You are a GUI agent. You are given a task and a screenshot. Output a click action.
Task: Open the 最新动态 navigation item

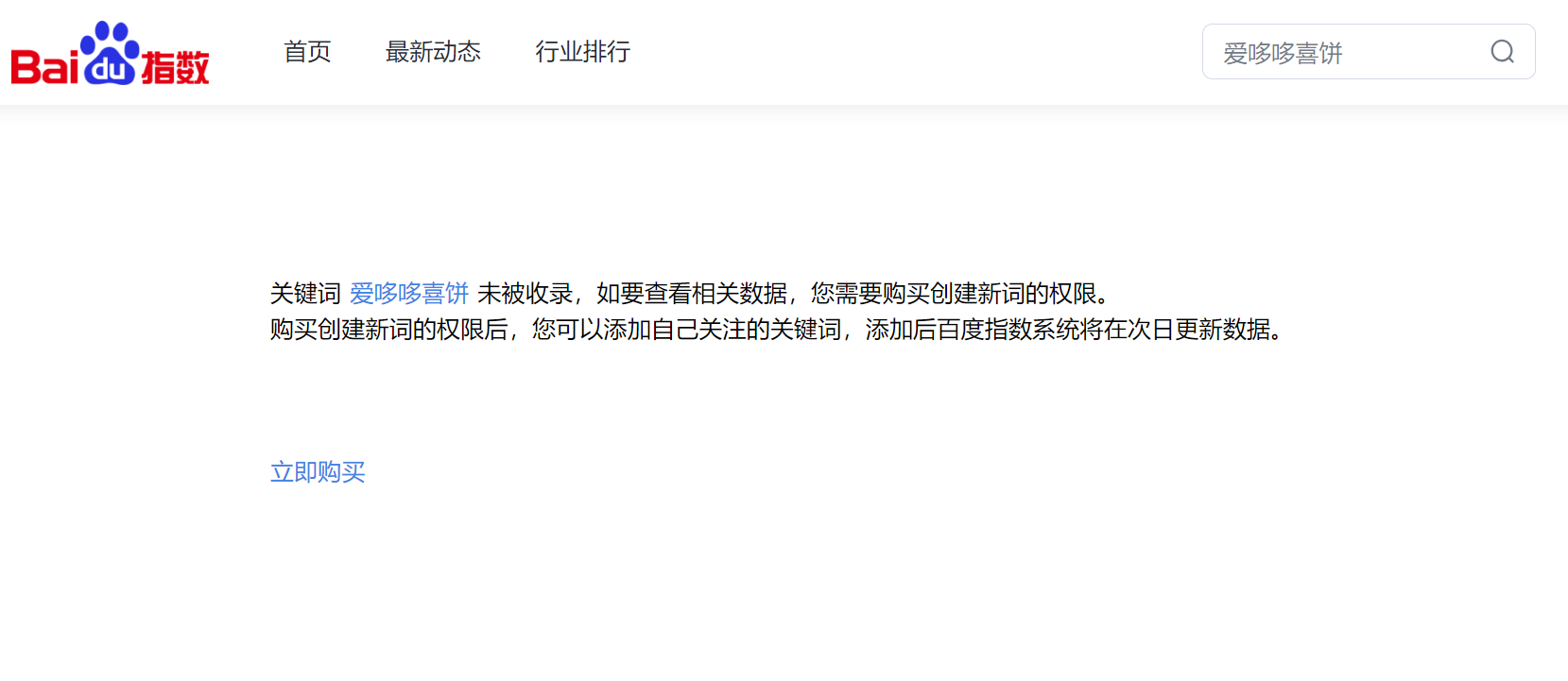(433, 51)
